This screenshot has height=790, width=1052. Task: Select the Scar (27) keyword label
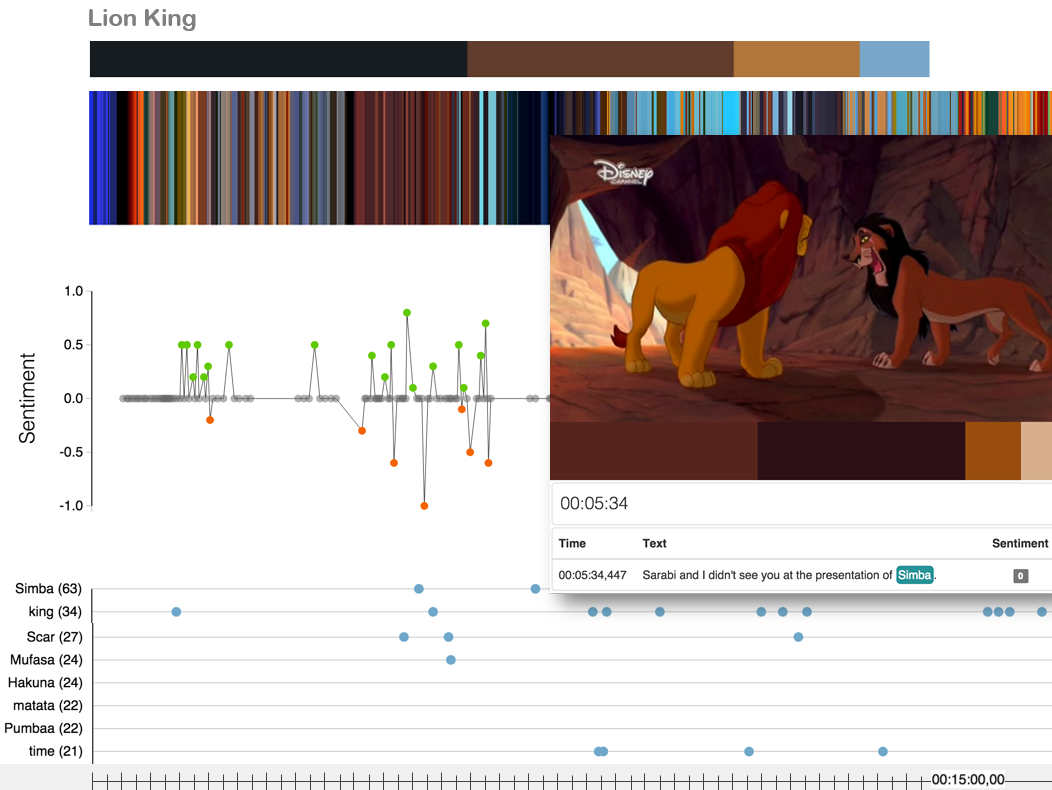pyautogui.click(x=54, y=637)
